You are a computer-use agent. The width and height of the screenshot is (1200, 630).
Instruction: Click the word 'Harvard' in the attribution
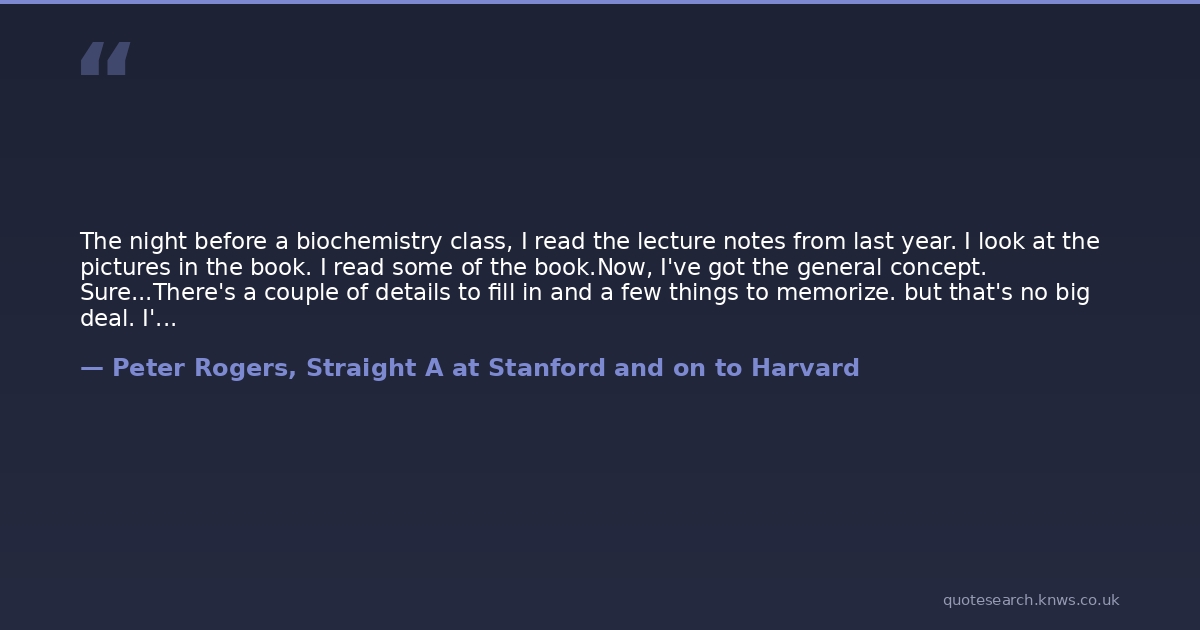pyautogui.click(x=805, y=368)
